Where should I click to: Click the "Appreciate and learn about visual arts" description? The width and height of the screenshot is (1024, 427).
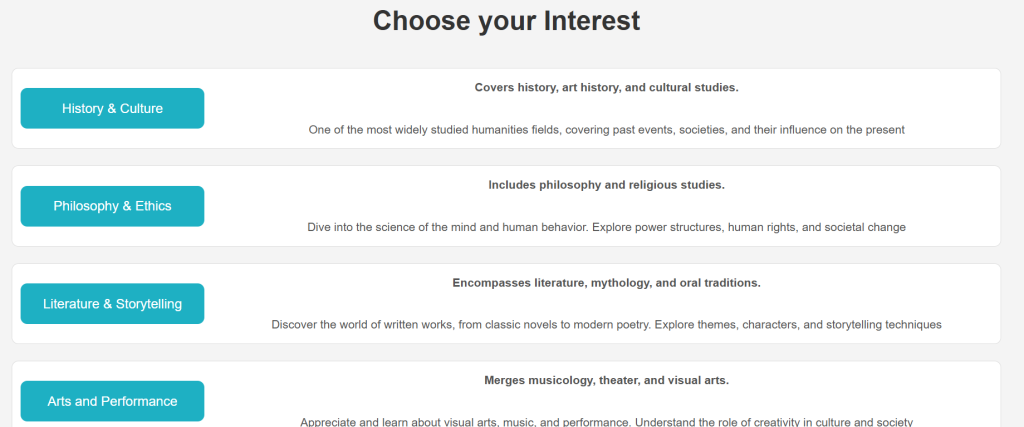click(x=606, y=421)
